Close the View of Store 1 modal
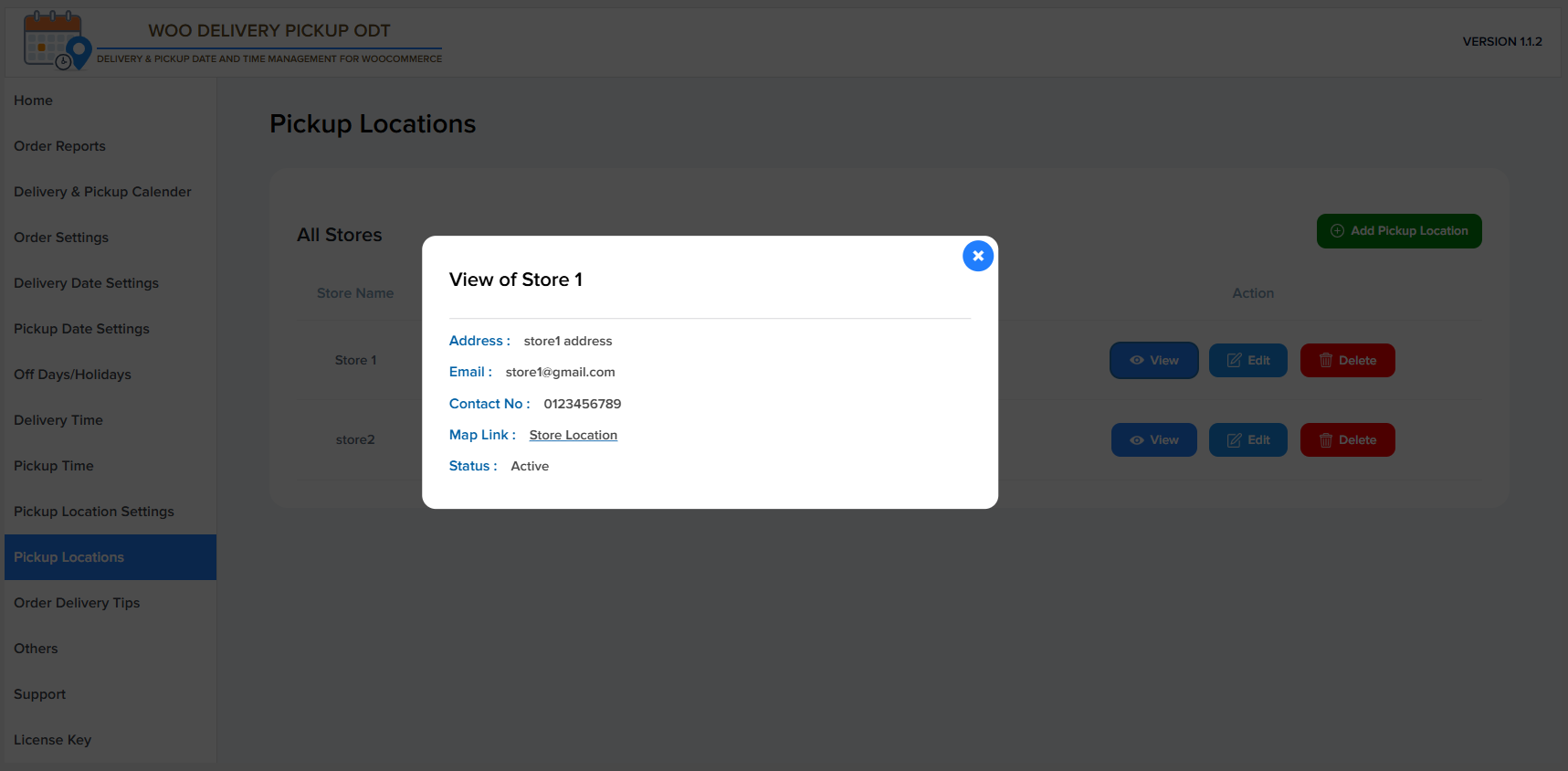1568x771 pixels. click(977, 256)
